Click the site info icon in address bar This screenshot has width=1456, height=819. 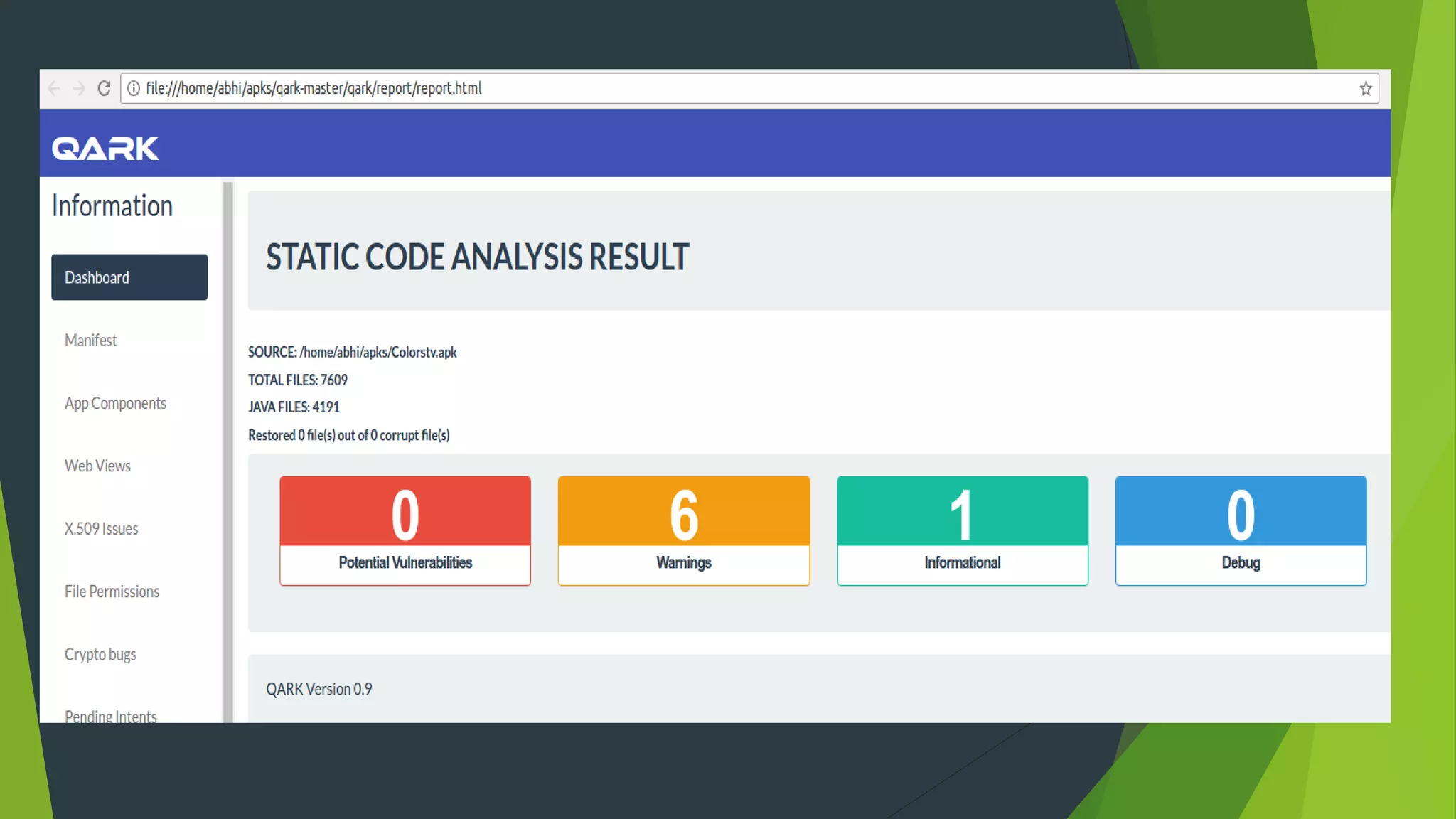(x=134, y=88)
